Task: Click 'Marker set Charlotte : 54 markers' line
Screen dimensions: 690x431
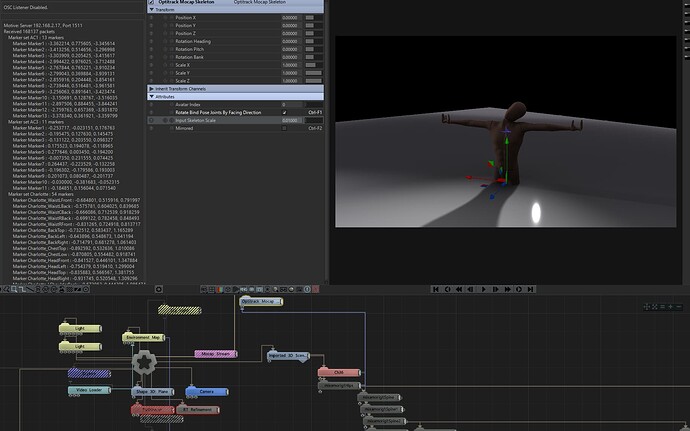Action: pos(41,194)
